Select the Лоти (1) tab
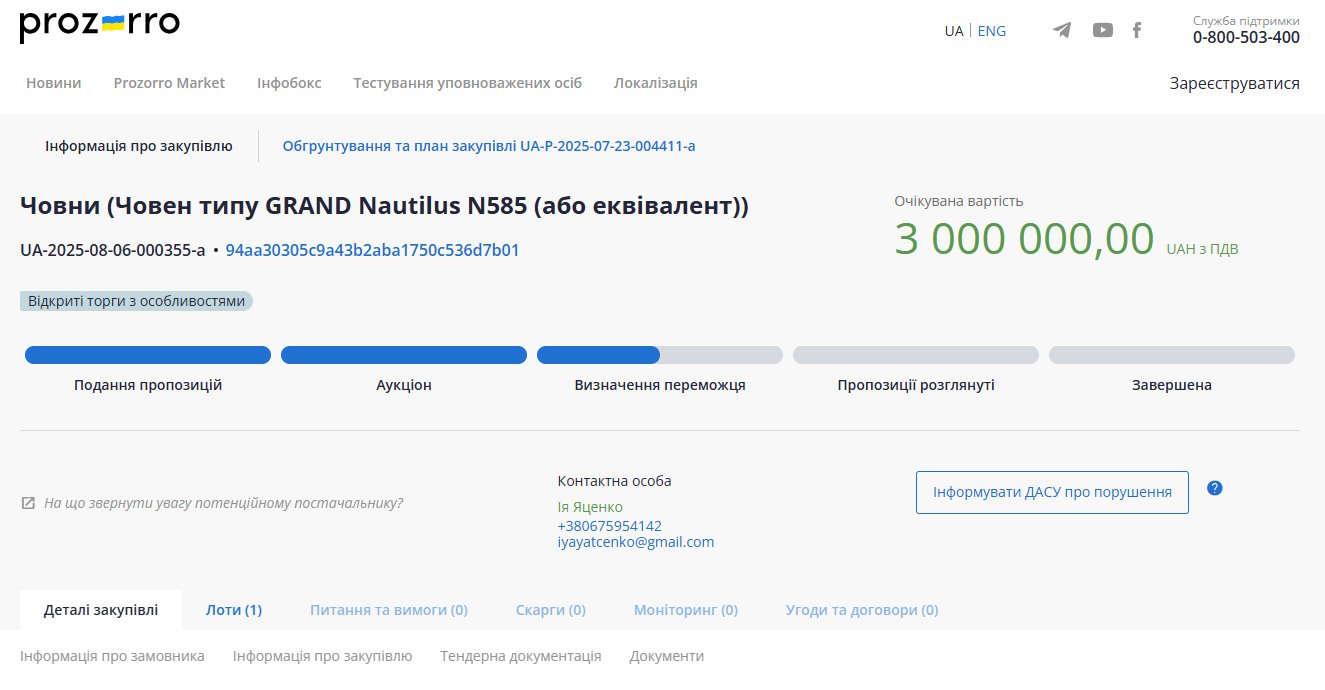Image resolution: width=1325 pixels, height=690 pixels. pyautogui.click(x=234, y=610)
